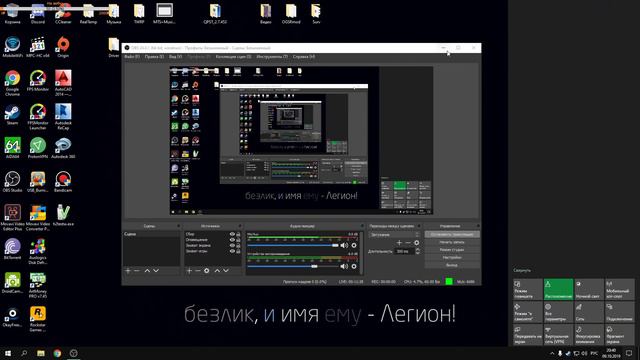
Task: Open the Инструменты menu in OBS
Action: [272, 57]
